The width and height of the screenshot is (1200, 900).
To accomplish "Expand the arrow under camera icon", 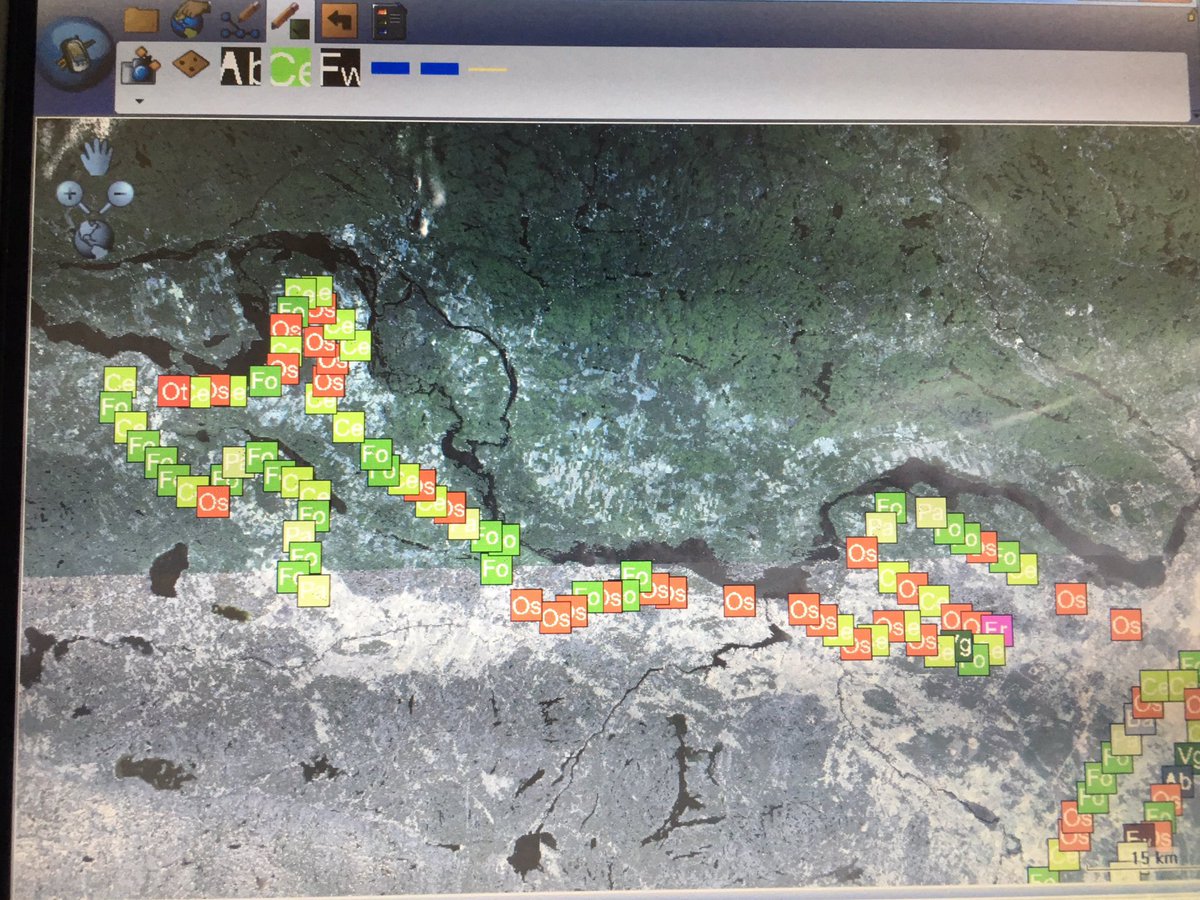I will coord(140,101).
